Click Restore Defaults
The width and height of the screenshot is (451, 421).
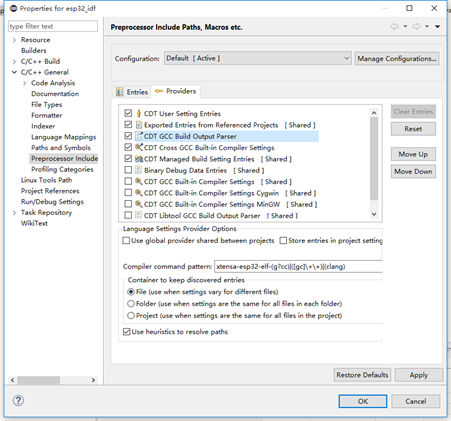click(x=362, y=375)
